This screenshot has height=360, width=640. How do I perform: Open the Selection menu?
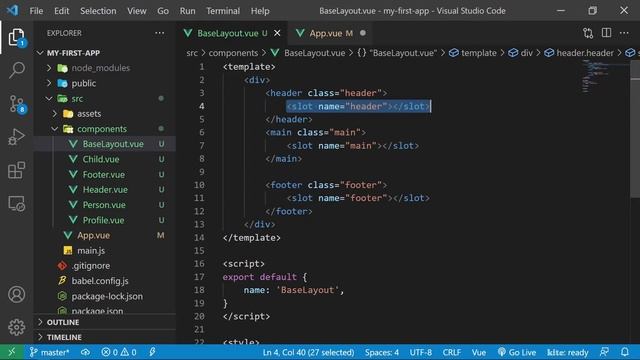(98, 11)
